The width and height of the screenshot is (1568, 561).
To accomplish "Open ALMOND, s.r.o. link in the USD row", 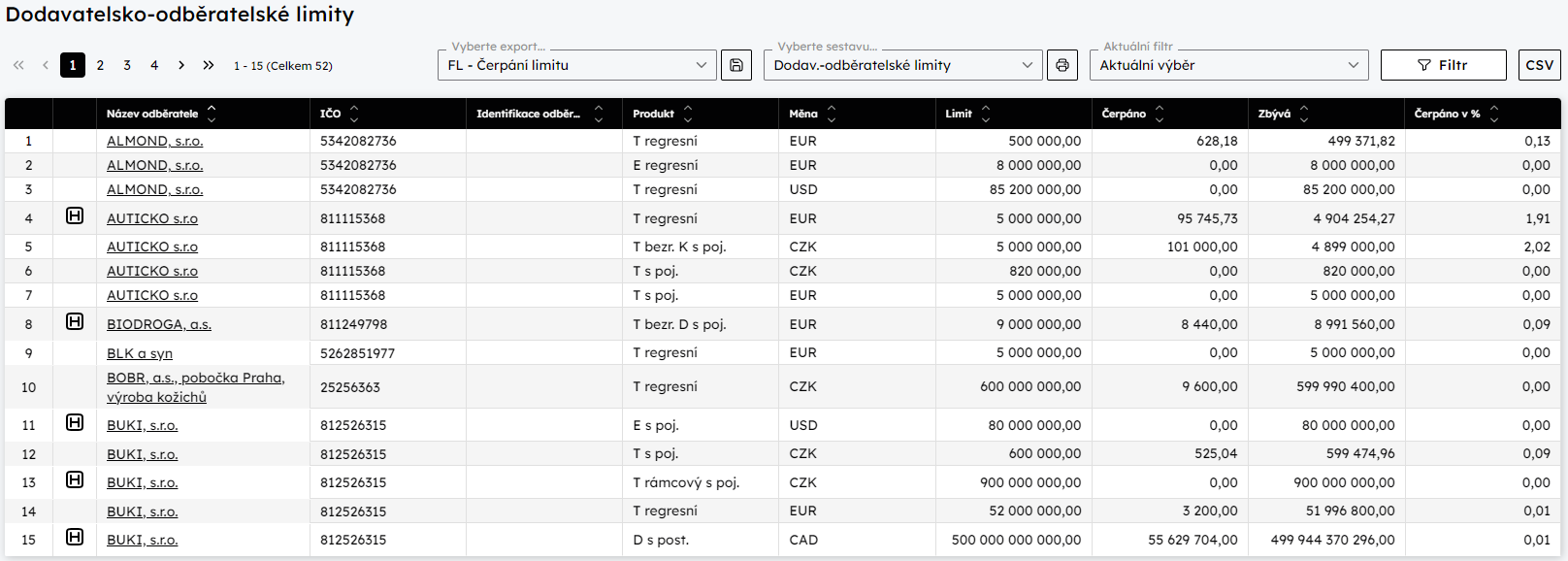I will tap(155, 189).
